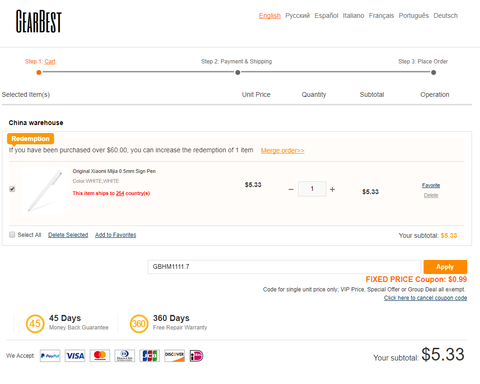Click the China warehouse heading

36,123
